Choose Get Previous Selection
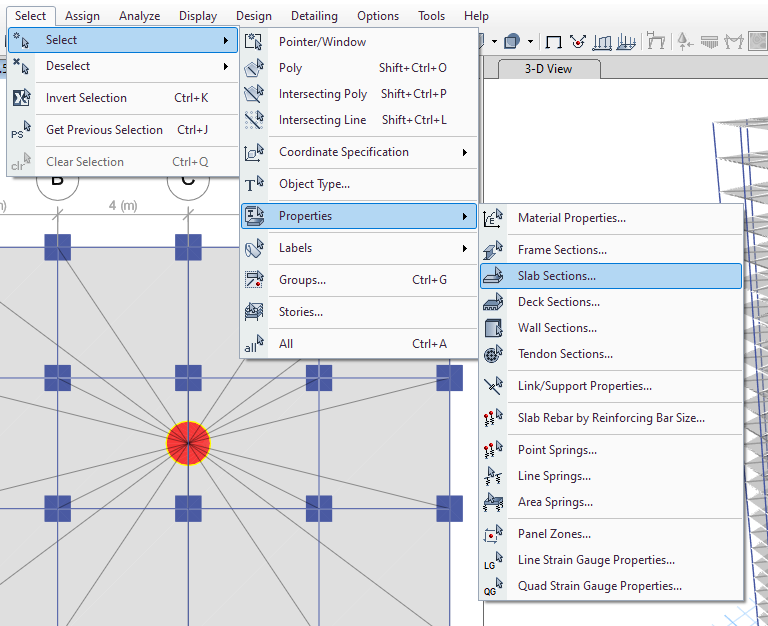 pos(104,130)
